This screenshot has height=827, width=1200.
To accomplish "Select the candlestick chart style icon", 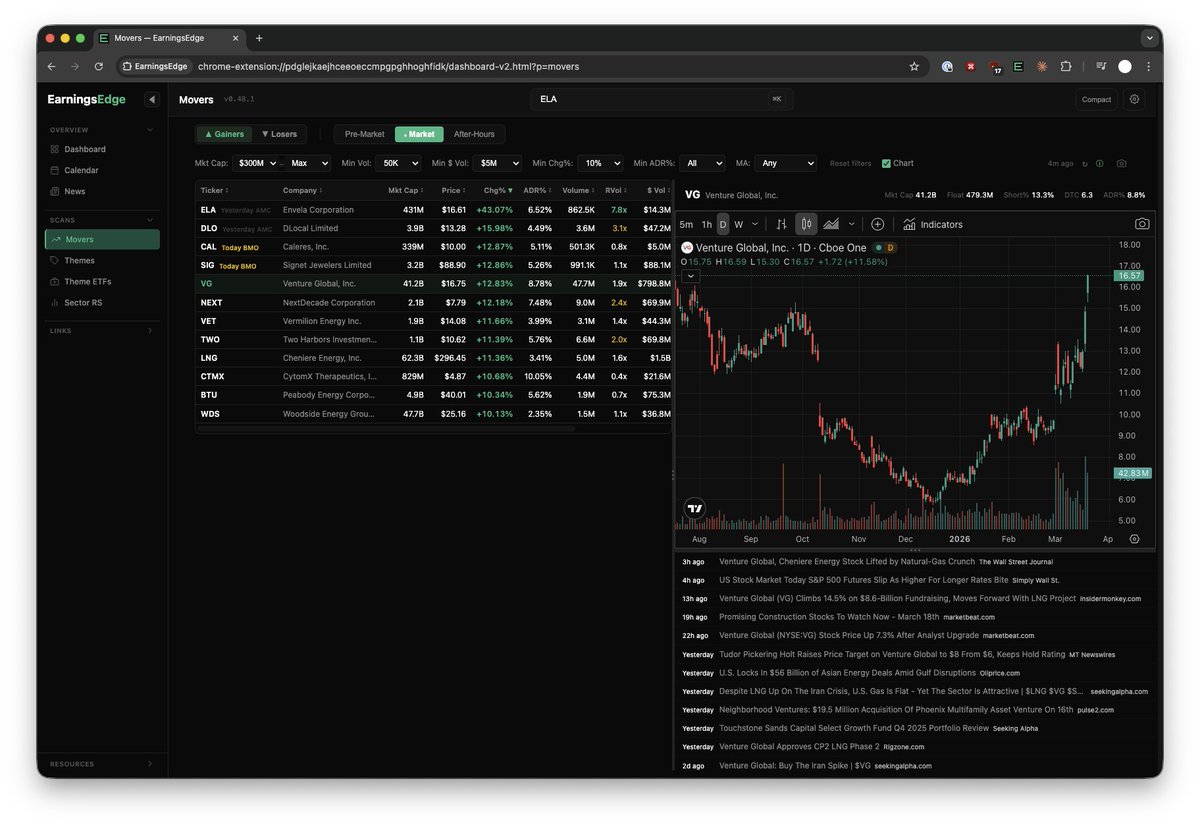I will click(806, 224).
